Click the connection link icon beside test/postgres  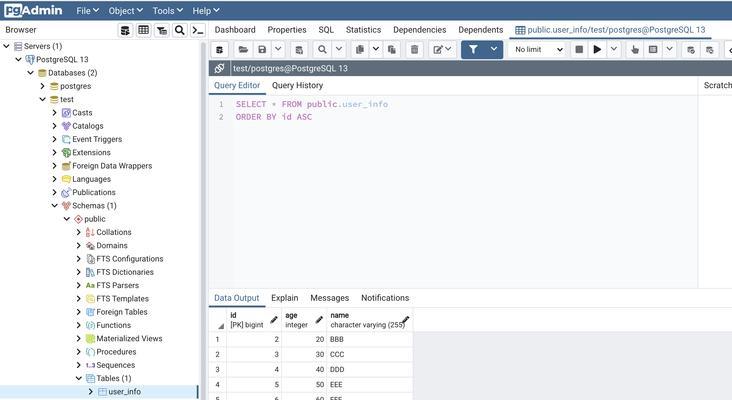click(x=219, y=68)
